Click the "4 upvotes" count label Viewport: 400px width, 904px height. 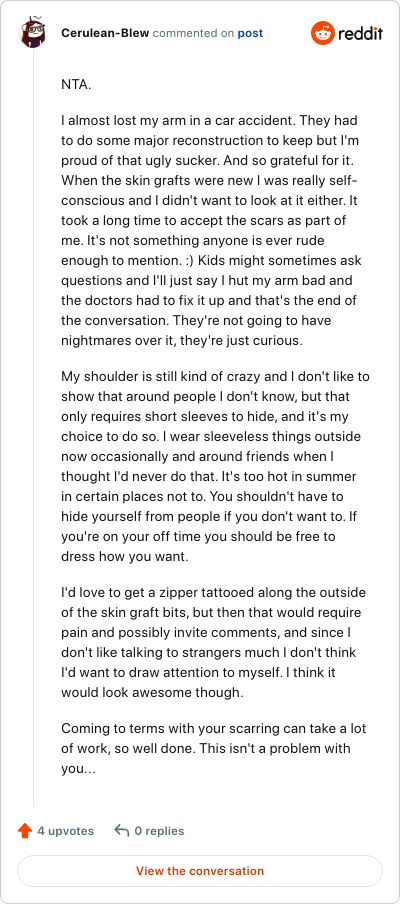pos(66,831)
